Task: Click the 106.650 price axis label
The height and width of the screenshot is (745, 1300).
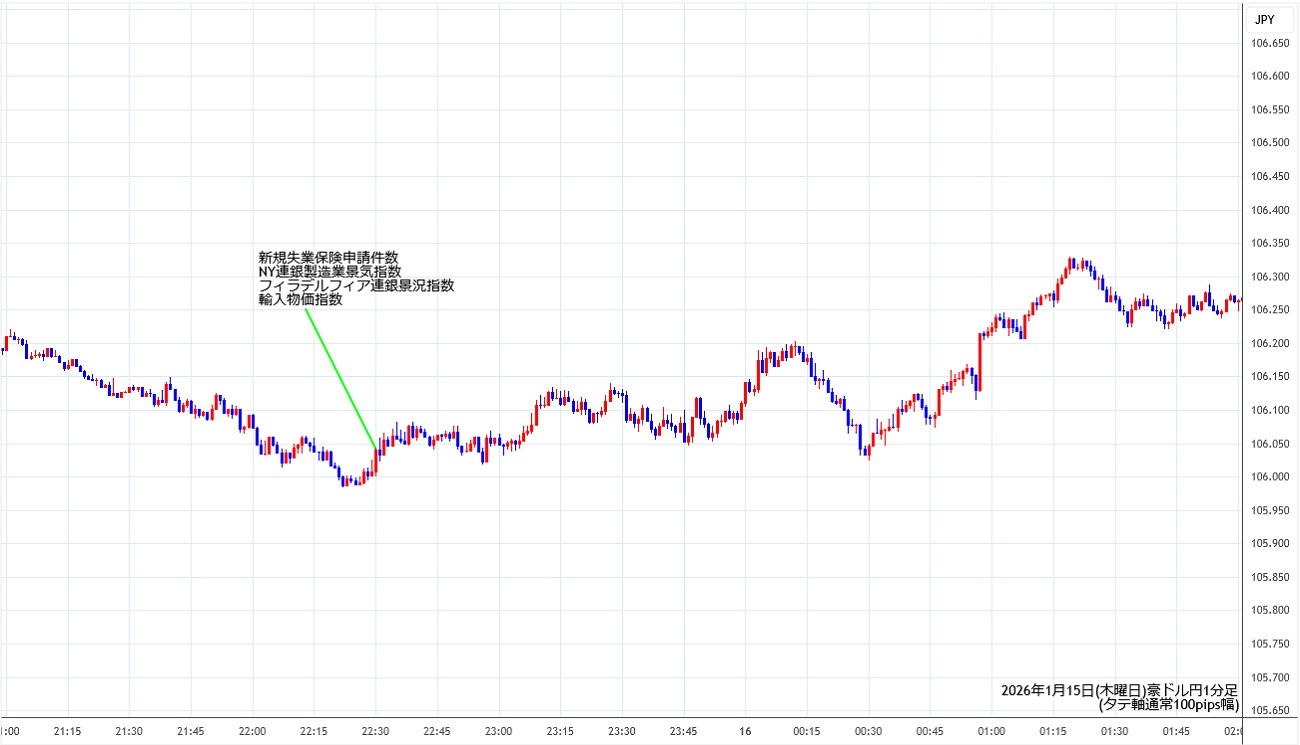Action: [x=1271, y=42]
